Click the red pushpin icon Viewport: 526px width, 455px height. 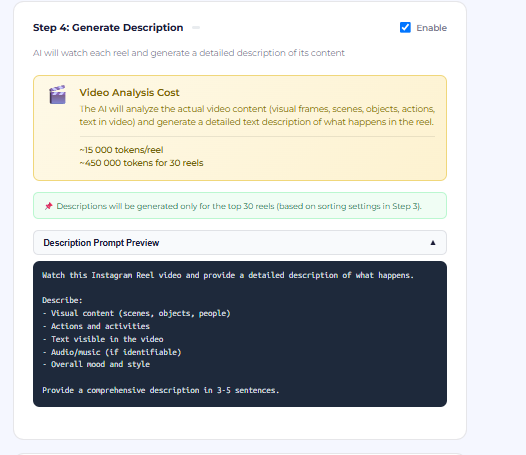[x=49, y=206]
